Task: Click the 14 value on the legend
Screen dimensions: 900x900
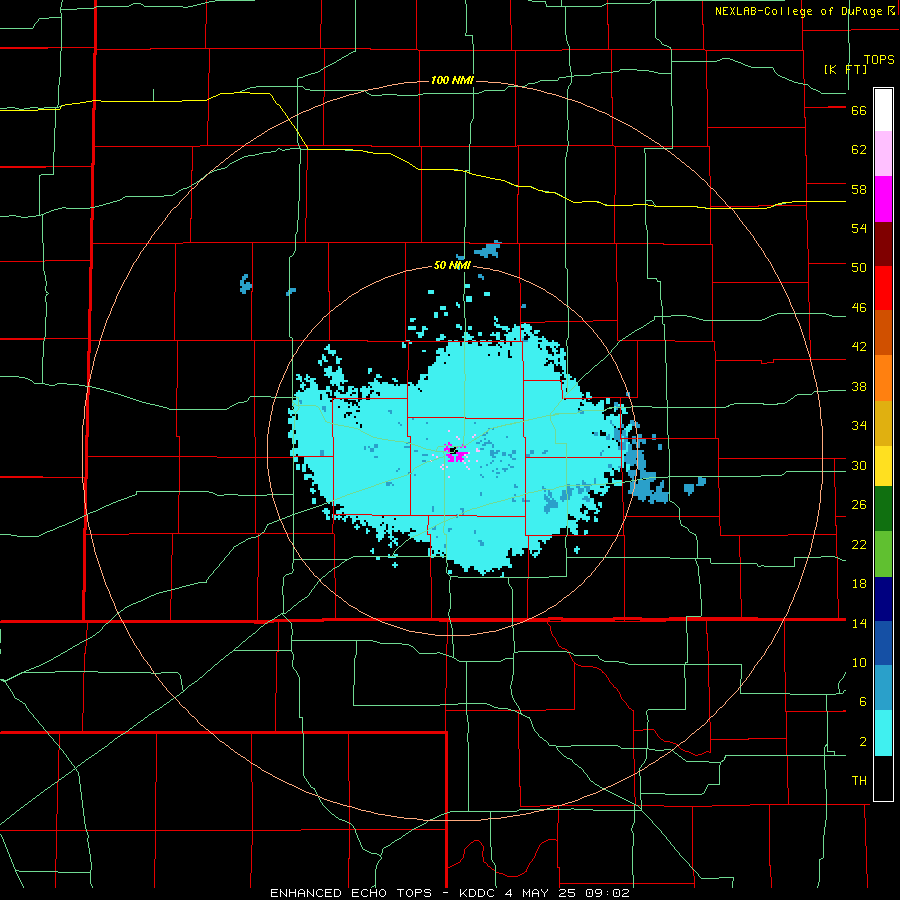Action: tap(859, 623)
